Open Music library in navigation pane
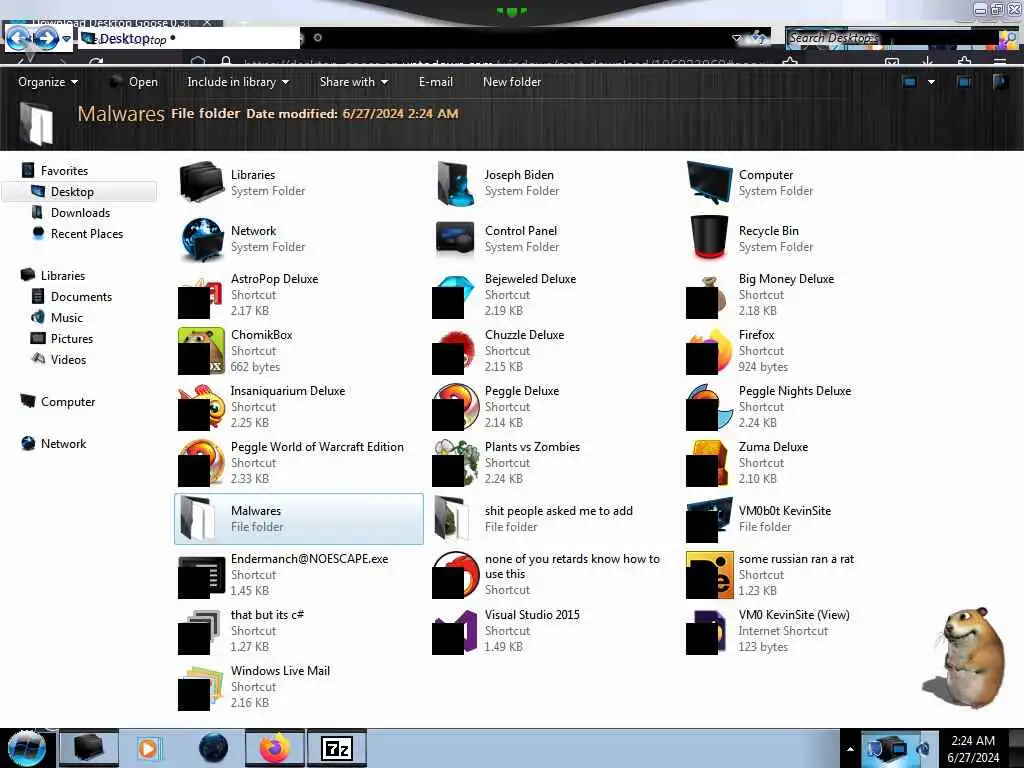The height and width of the screenshot is (768, 1024). [x=67, y=317]
